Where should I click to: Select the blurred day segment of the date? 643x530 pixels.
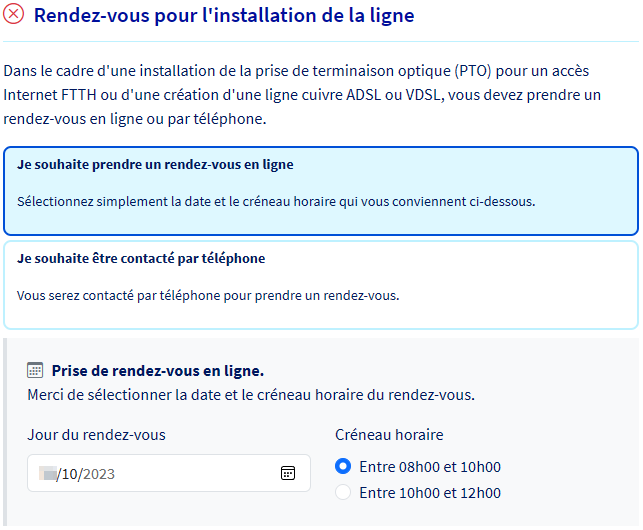pyautogui.click(x=48, y=473)
